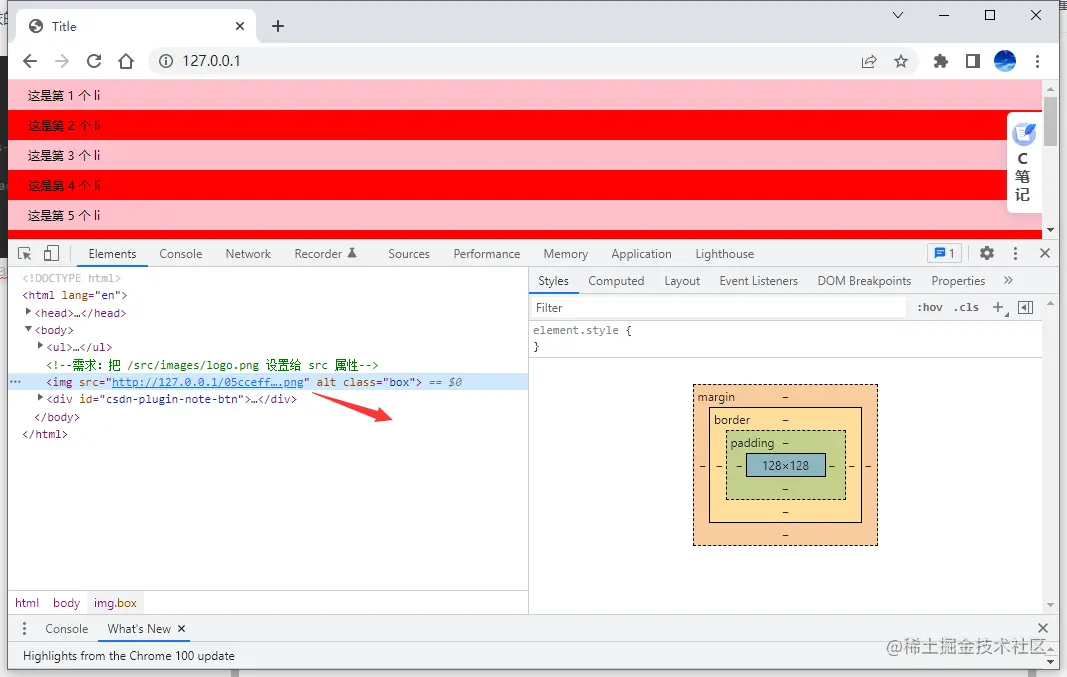Select the Event Listeners sidebar tab
Image resolution: width=1067 pixels, height=677 pixels.
[x=759, y=281]
